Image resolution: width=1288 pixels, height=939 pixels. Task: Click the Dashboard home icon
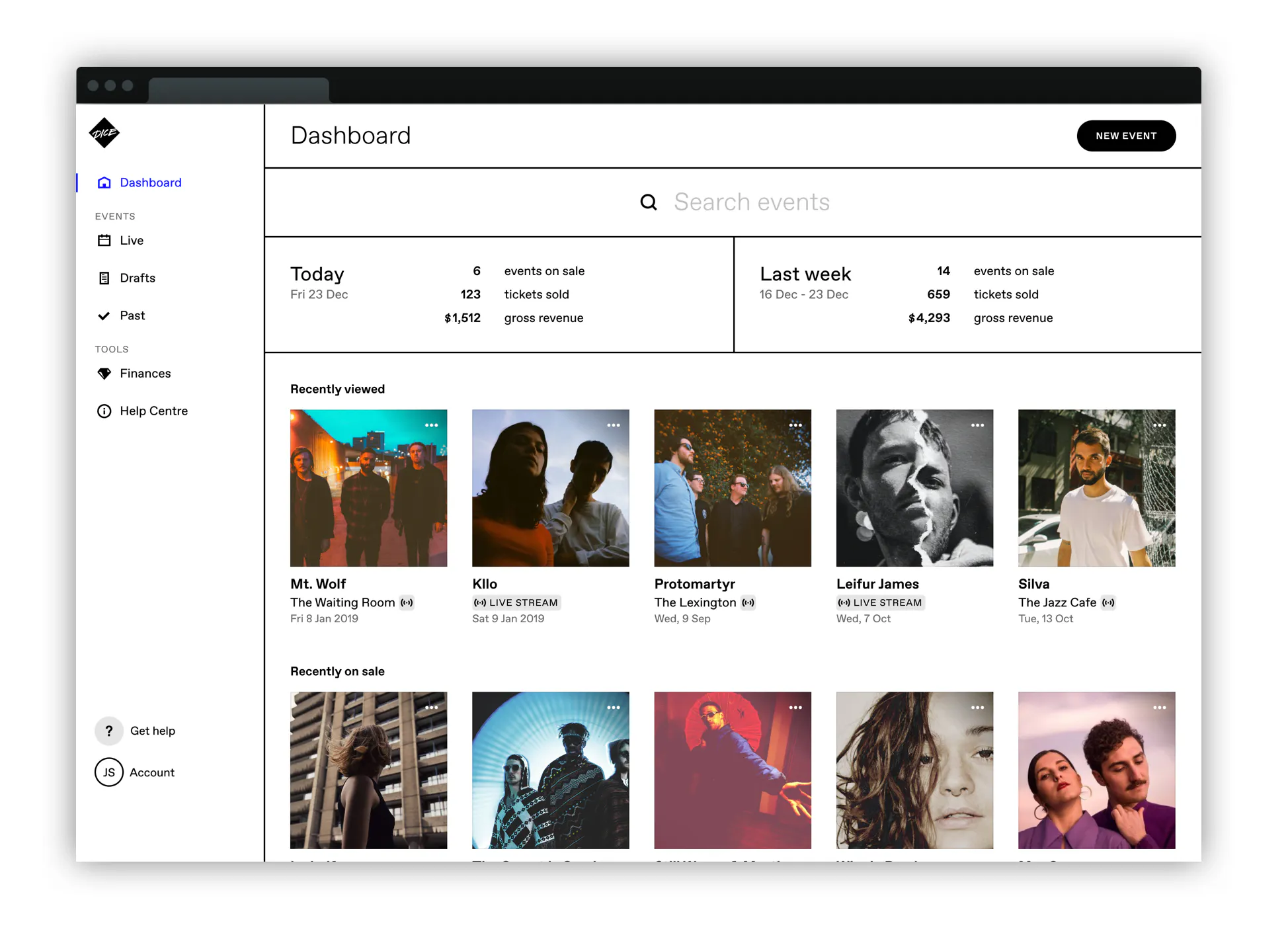coord(104,183)
